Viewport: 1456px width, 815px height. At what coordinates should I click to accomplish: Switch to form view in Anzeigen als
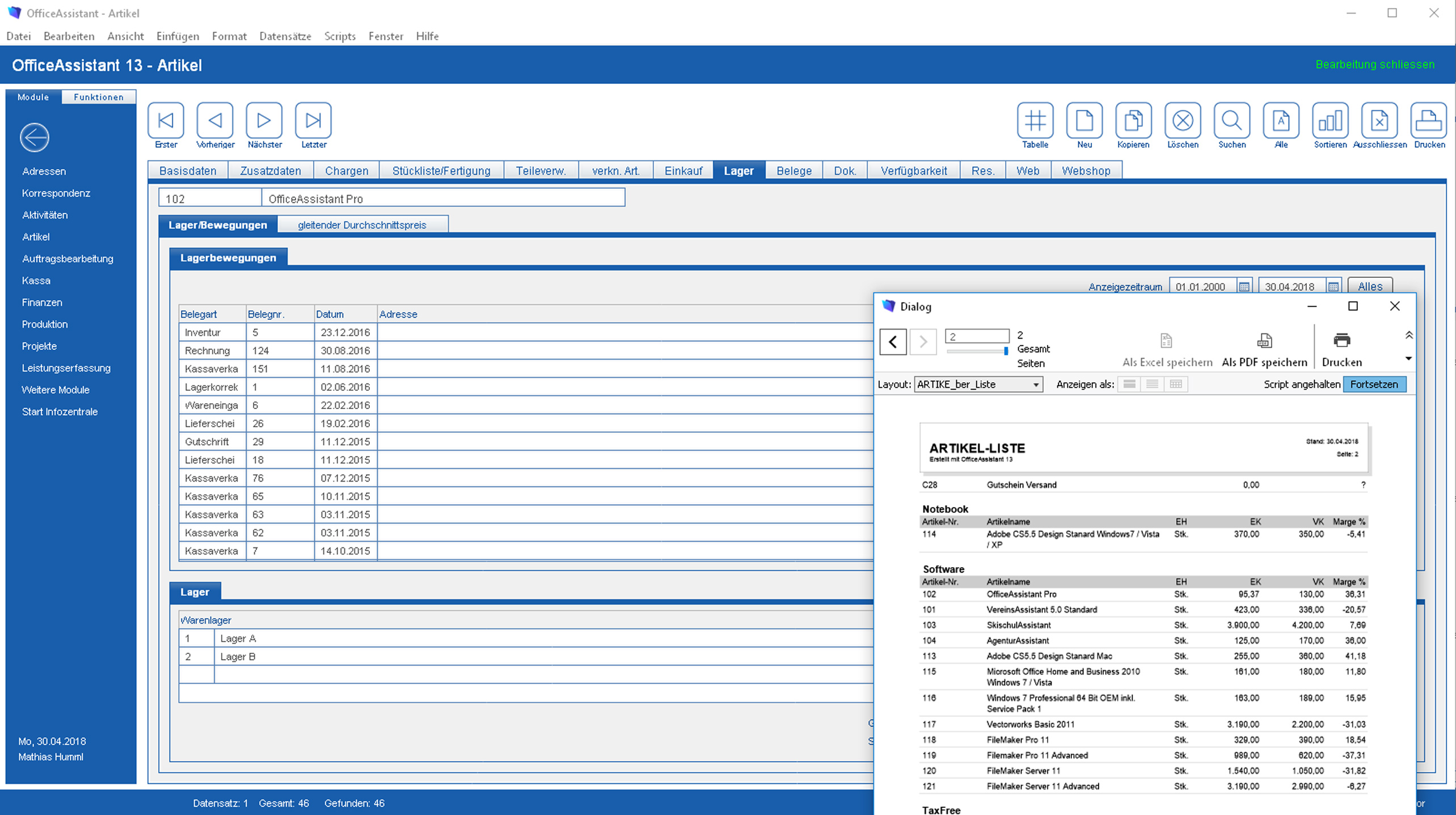tap(1129, 385)
